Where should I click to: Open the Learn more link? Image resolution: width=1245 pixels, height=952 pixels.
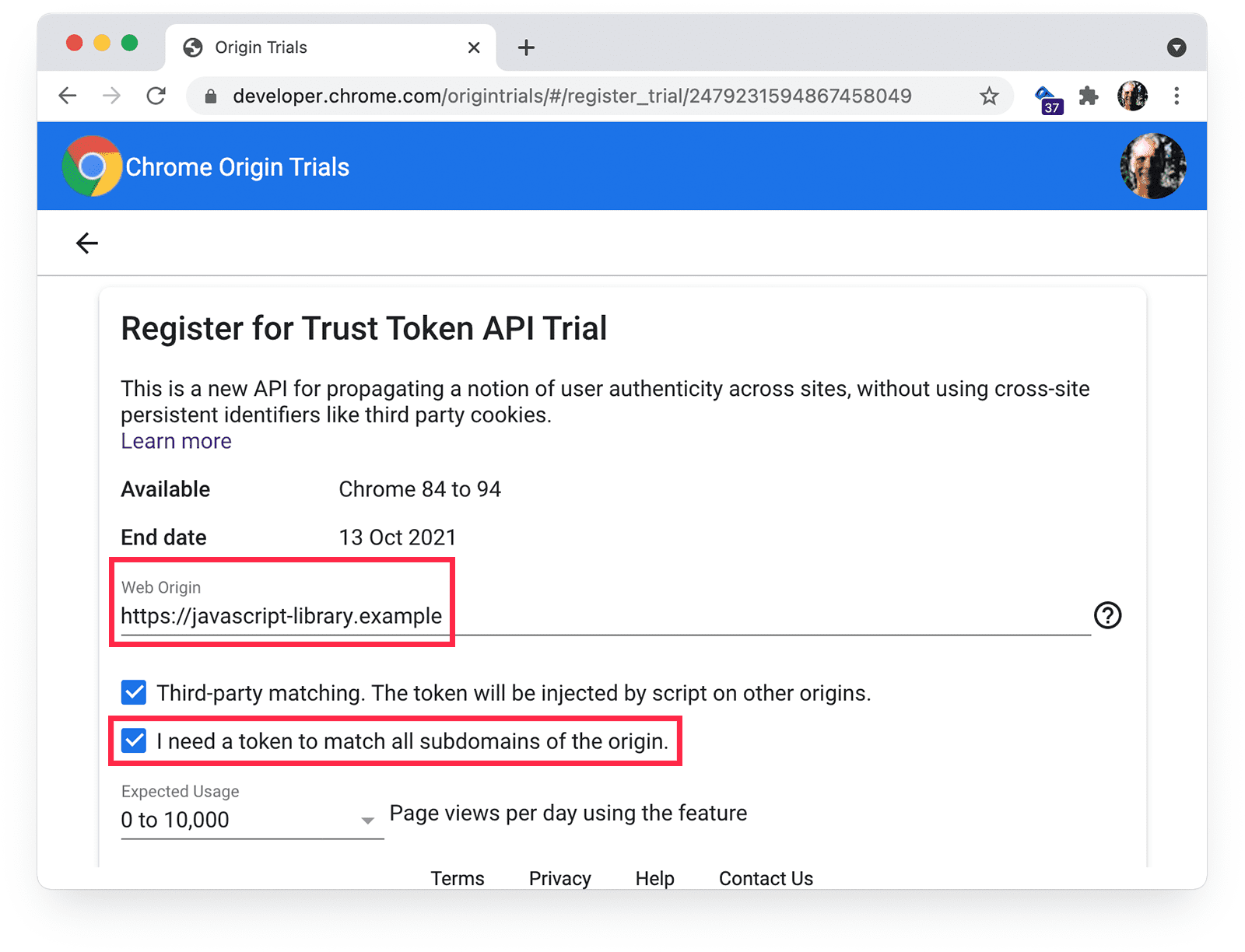175,441
